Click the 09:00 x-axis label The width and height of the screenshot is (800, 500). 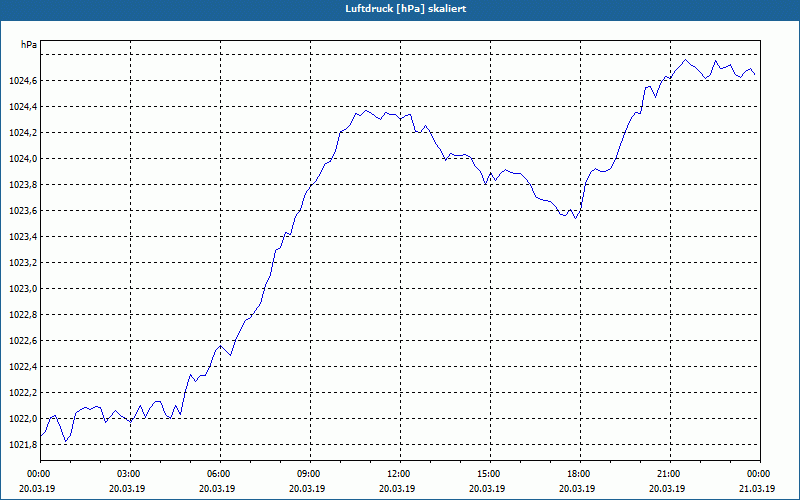(x=310, y=474)
